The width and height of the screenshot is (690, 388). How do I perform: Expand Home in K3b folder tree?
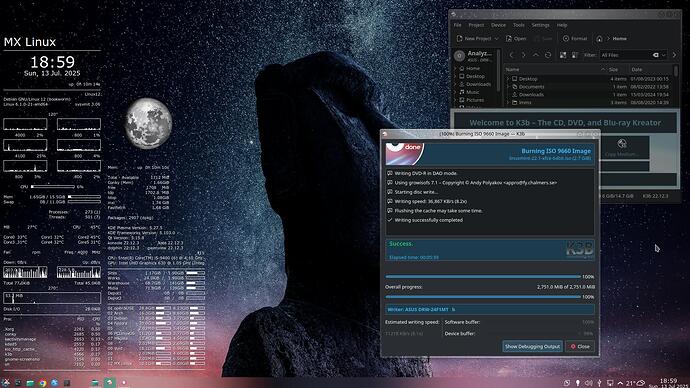tap(456, 69)
